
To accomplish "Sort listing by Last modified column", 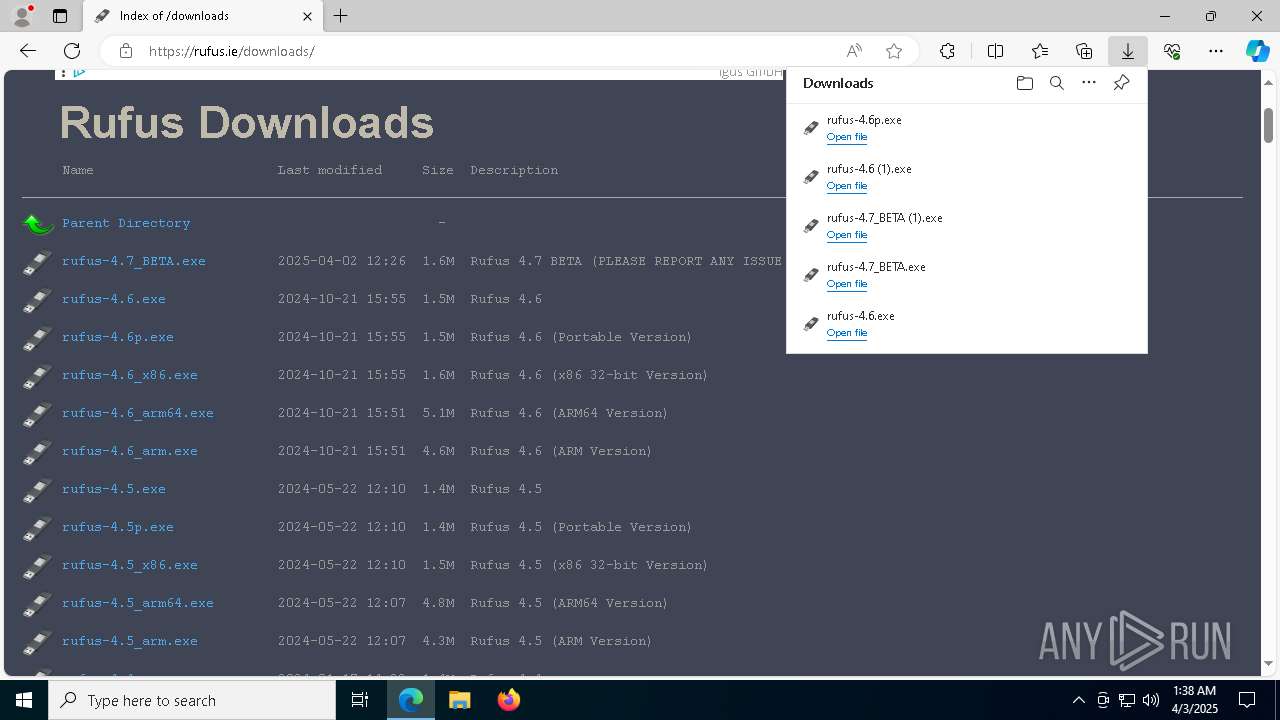I will point(330,170).
